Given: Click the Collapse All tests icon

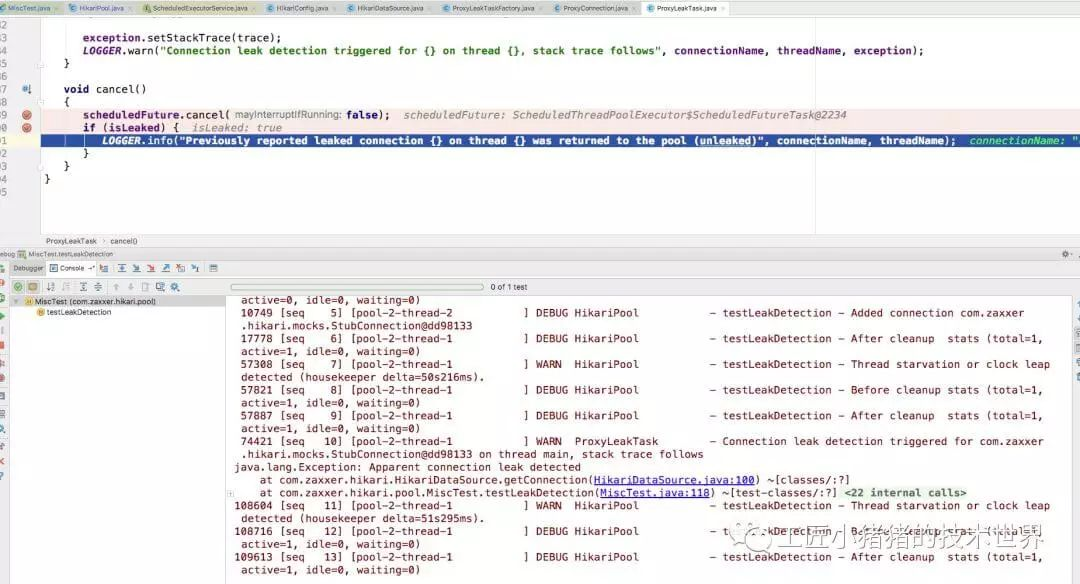Looking at the screenshot, I should [x=98, y=286].
